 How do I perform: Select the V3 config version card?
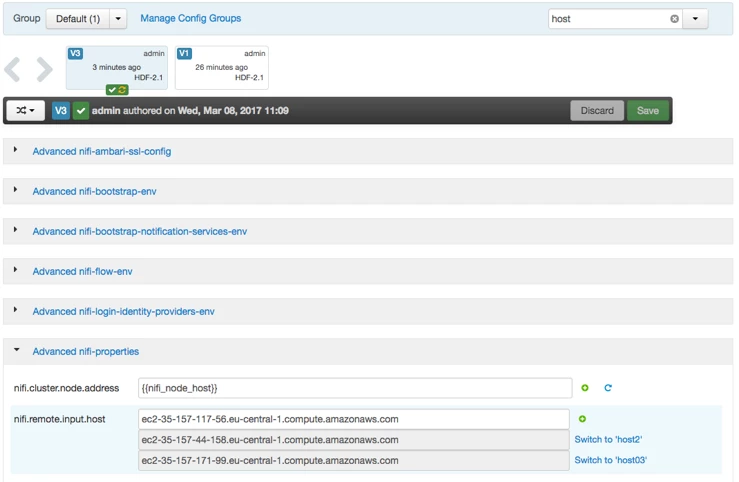click(x=117, y=67)
